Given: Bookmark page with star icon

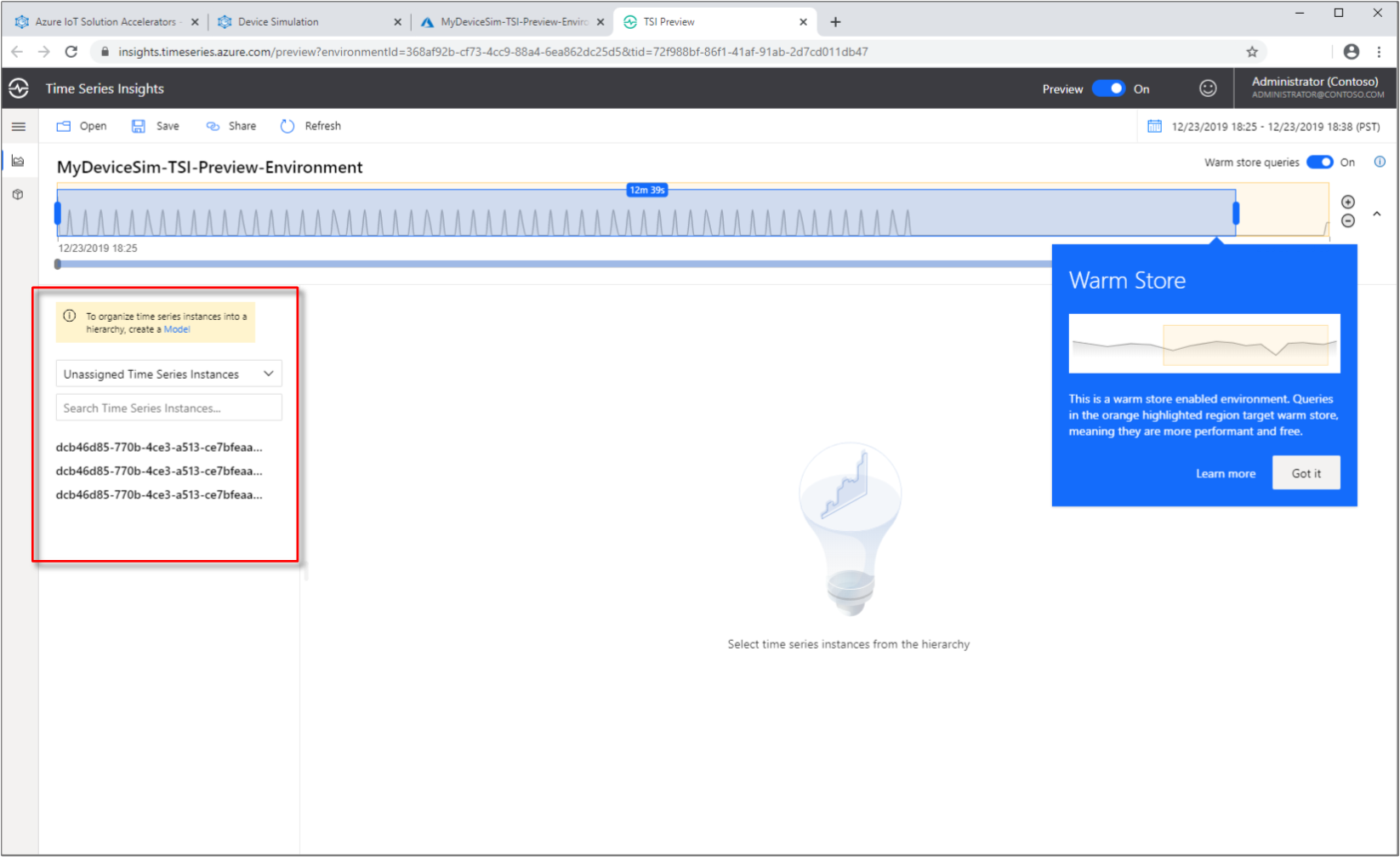Looking at the screenshot, I should 1252,52.
